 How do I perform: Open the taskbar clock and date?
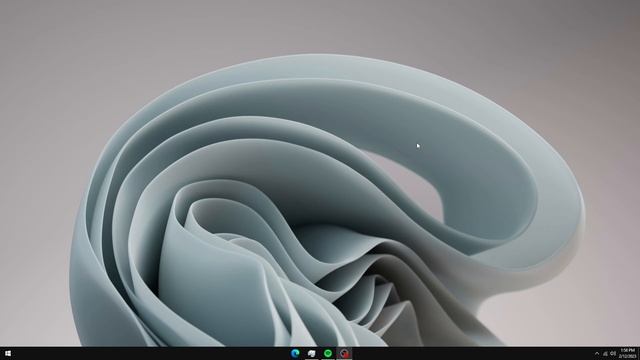coord(627,353)
